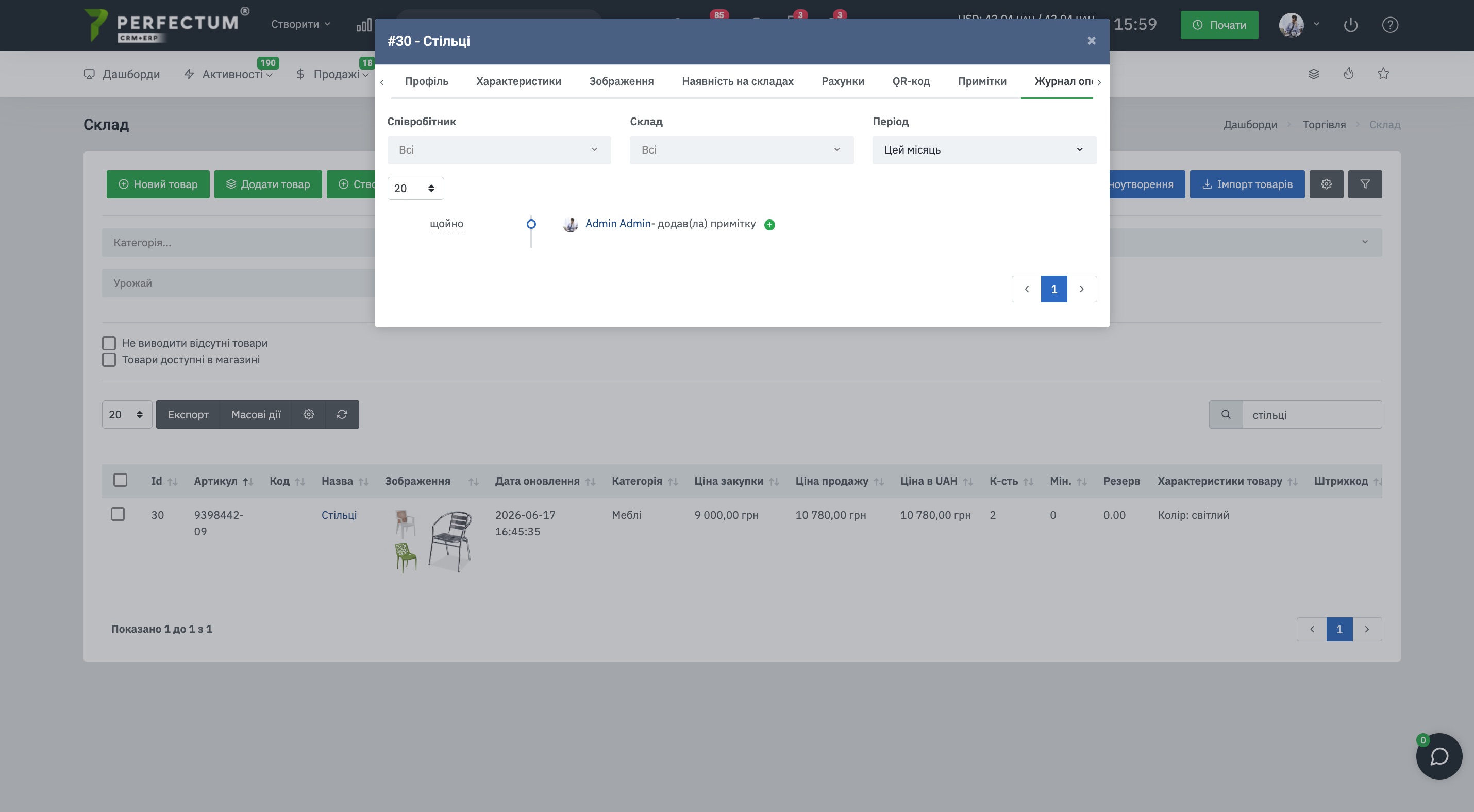Check 'Товари доступні в магазині' option
The image size is (1474, 812).
109,360
